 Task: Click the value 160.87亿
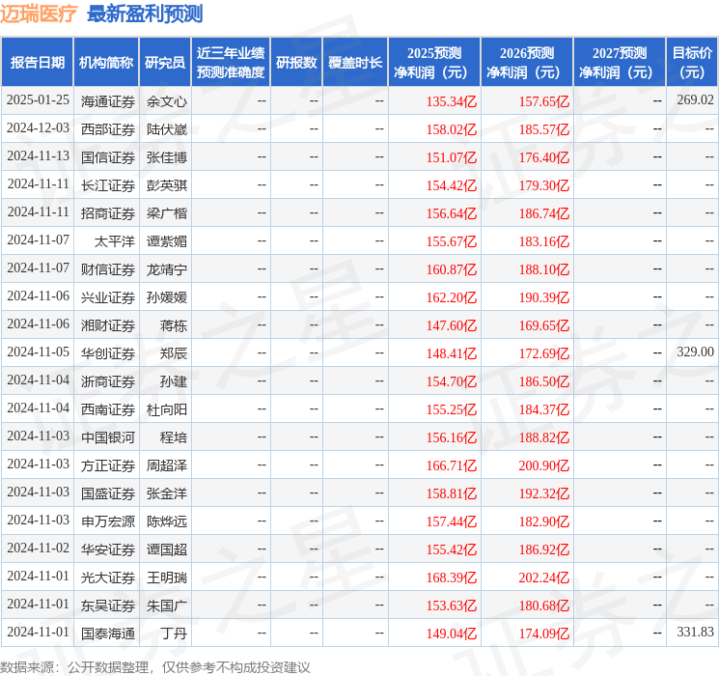(x=452, y=269)
